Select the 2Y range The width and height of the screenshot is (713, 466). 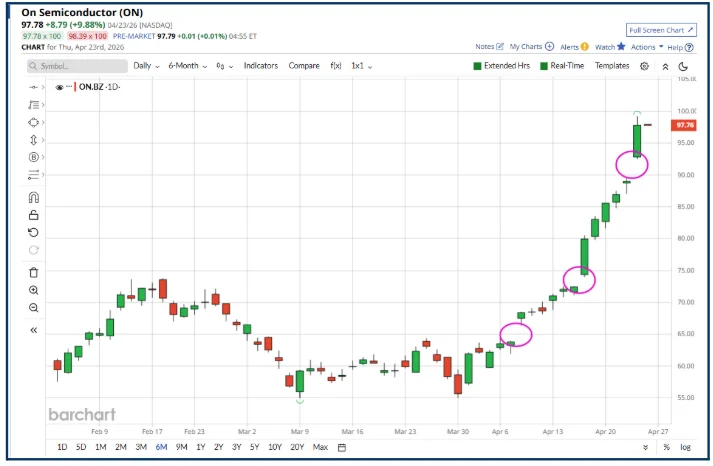click(x=219, y=447)
